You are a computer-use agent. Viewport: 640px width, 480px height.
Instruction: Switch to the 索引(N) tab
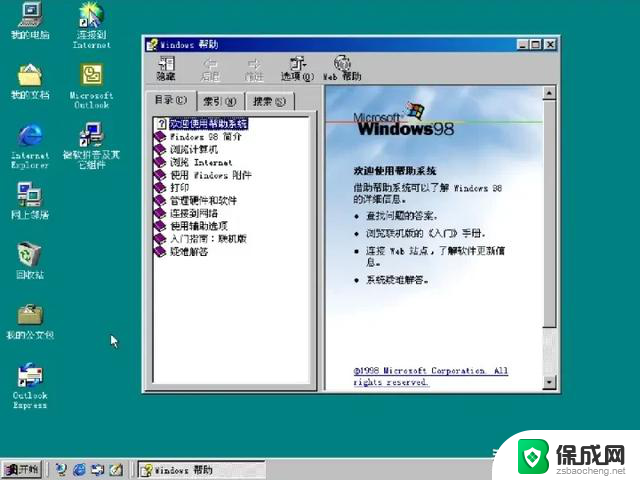pyautogui.click(x=220, y=102)
